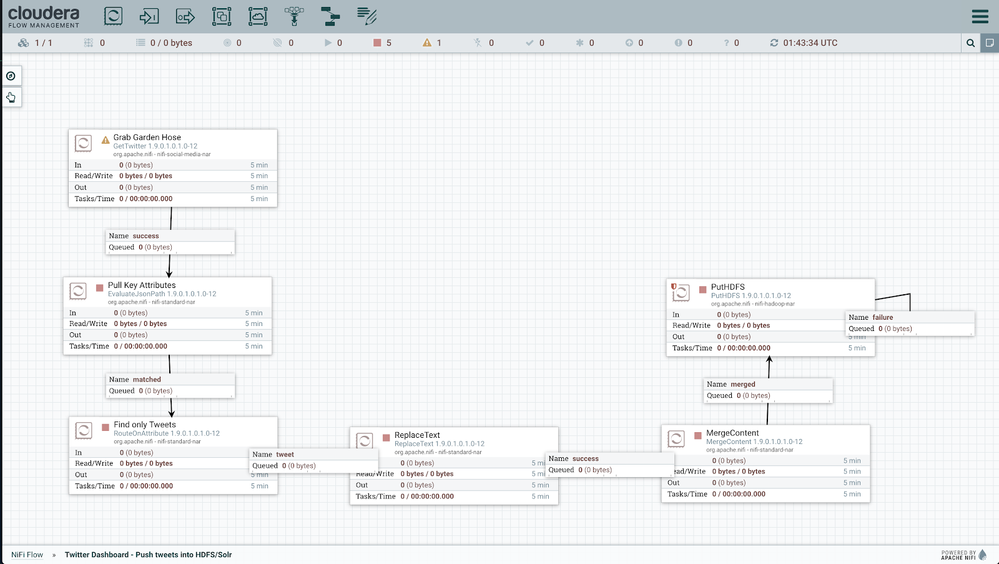Expand the Navigate panel
Image resolution: width=999 pixels, height=564 pixels.
click(x=11, y=76)
